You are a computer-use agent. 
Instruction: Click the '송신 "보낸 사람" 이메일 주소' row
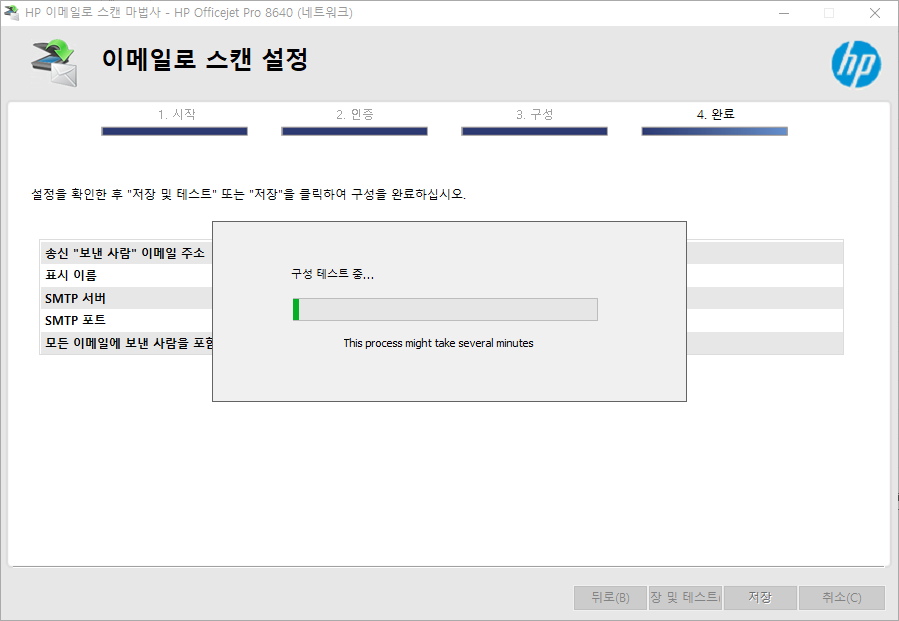(x=441, y=253)
